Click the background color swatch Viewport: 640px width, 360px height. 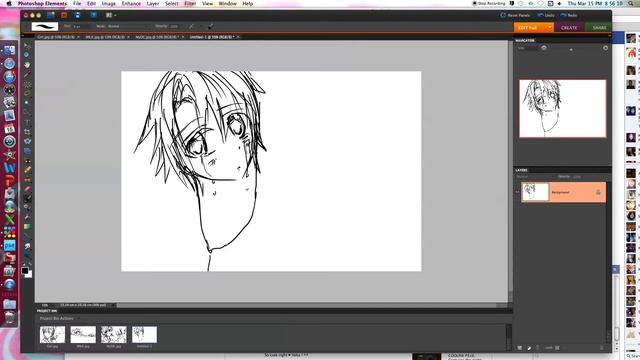pos(29,275)
